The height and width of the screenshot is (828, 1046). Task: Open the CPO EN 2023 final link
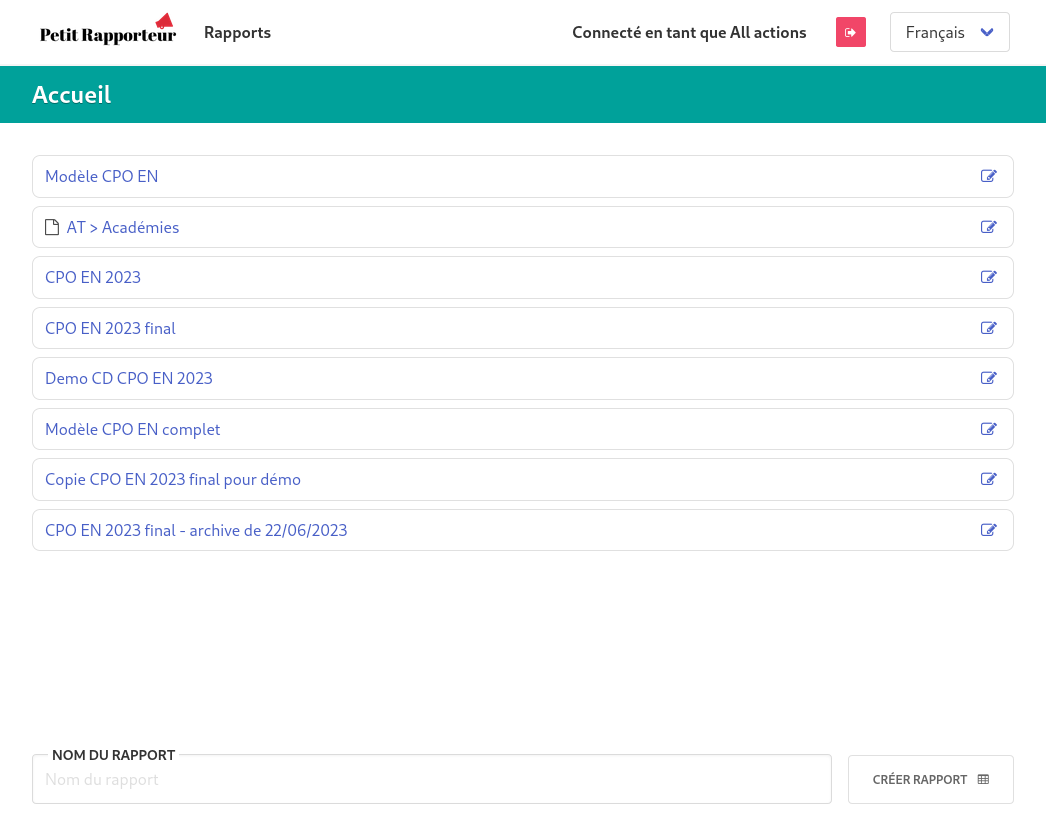pyautogui.click(x=110, y=328)
